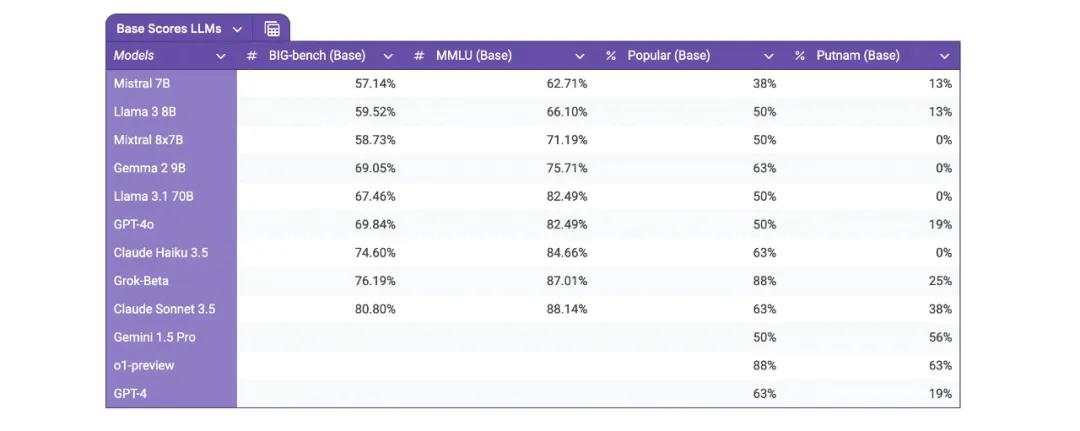1080x431 pixels.
Task: Expand the Putnam (Base) column chevron
Action: 944,56
